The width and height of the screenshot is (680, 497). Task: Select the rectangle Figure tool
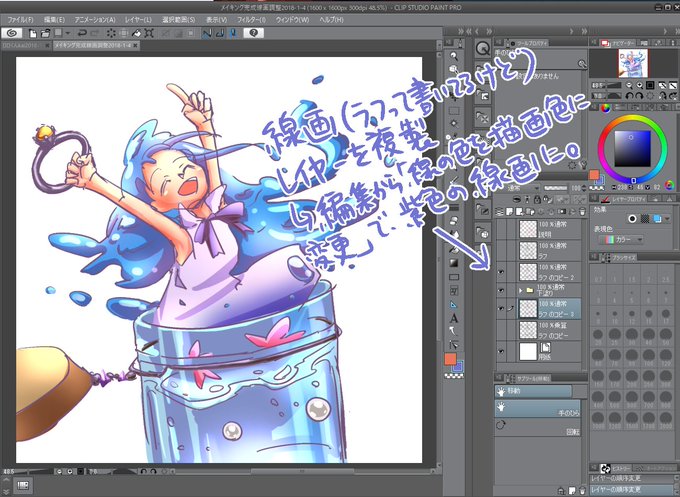coord(454,277)
